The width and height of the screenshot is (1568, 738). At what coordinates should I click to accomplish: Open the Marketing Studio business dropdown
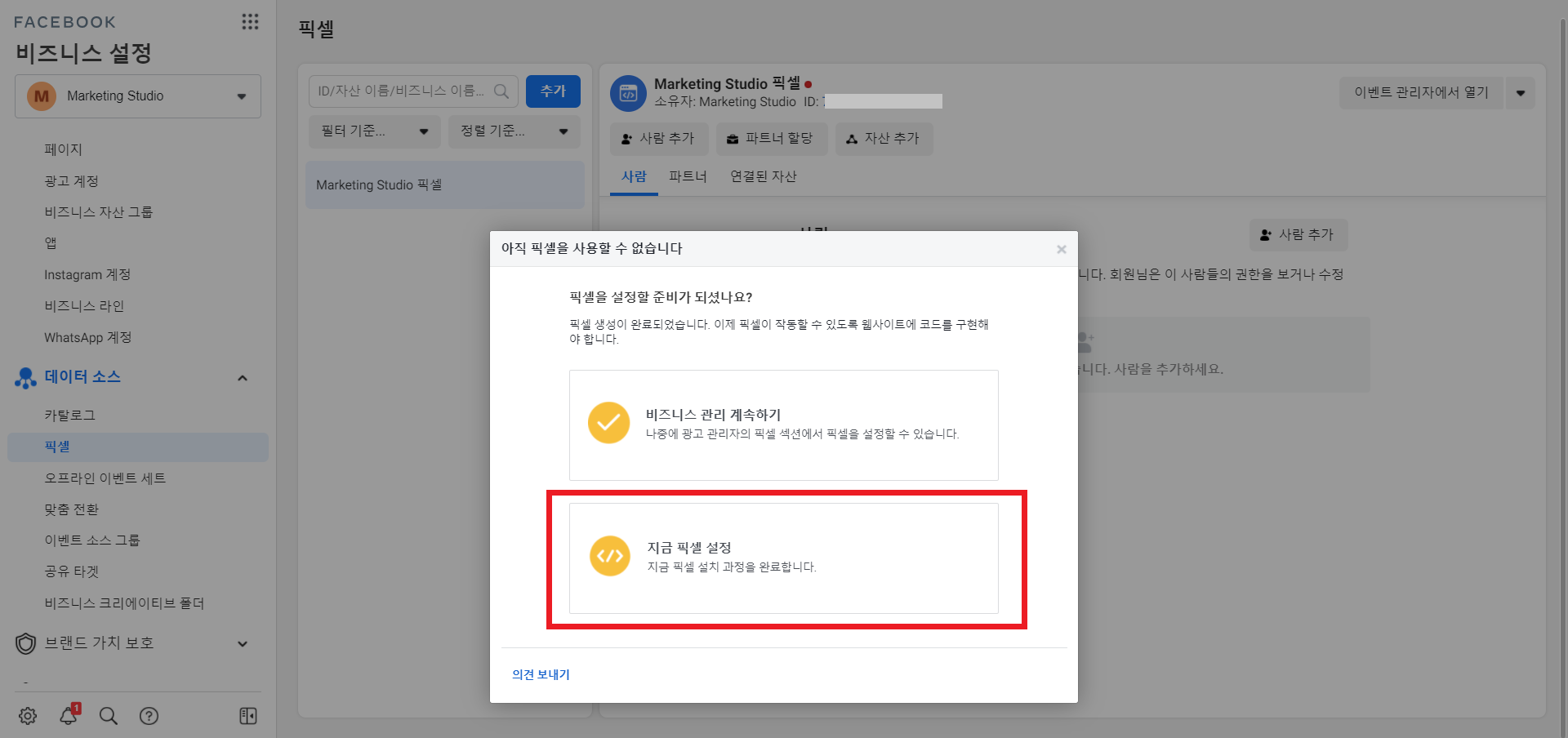pos(138,96)
